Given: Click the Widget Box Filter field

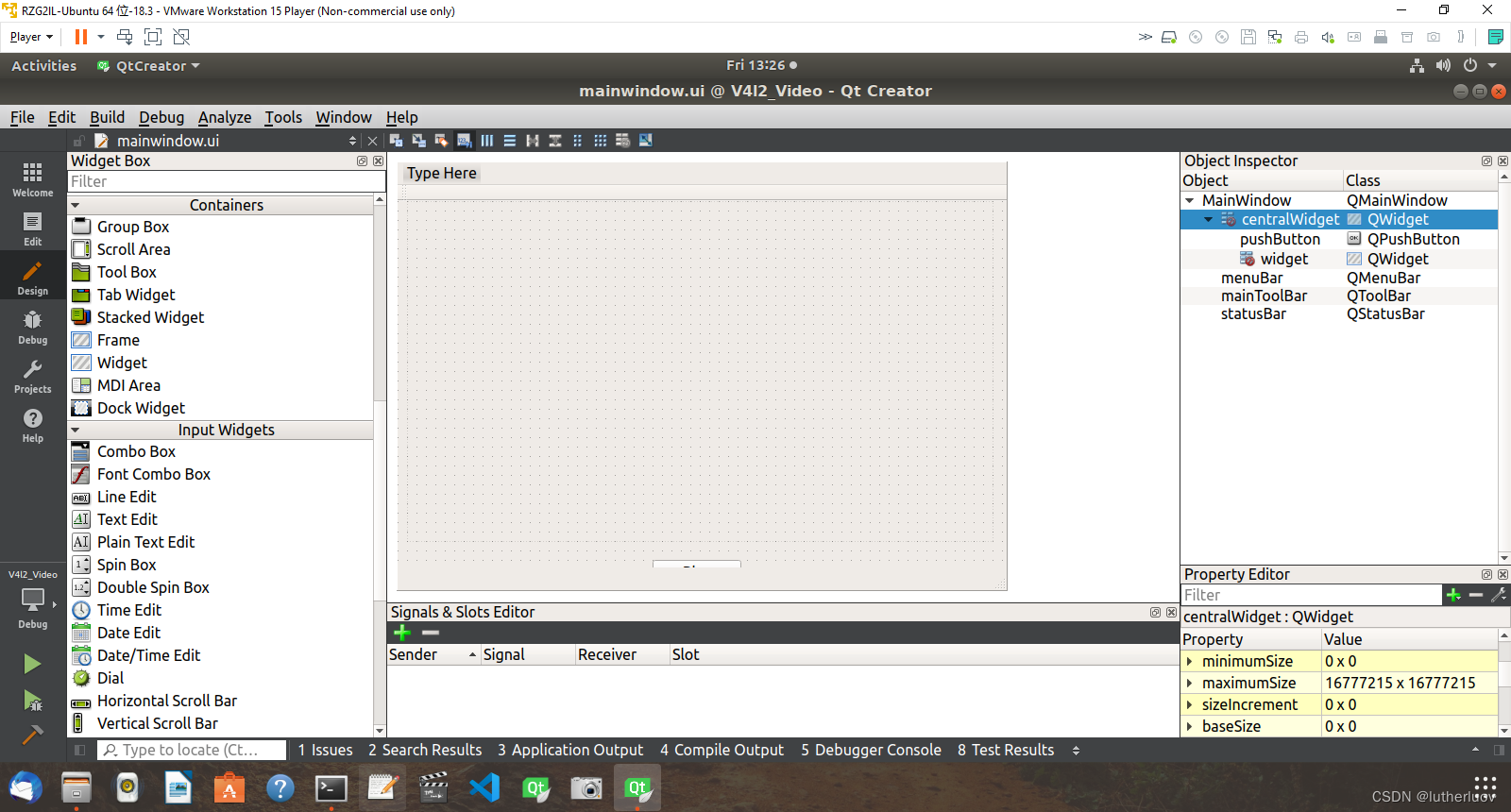Looking at the screenshot, I should click(227, 181).
